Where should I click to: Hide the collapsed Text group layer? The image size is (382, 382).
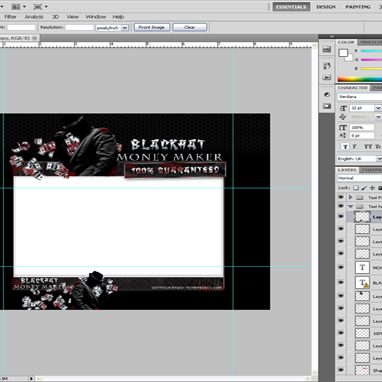(x=341, y=197)
